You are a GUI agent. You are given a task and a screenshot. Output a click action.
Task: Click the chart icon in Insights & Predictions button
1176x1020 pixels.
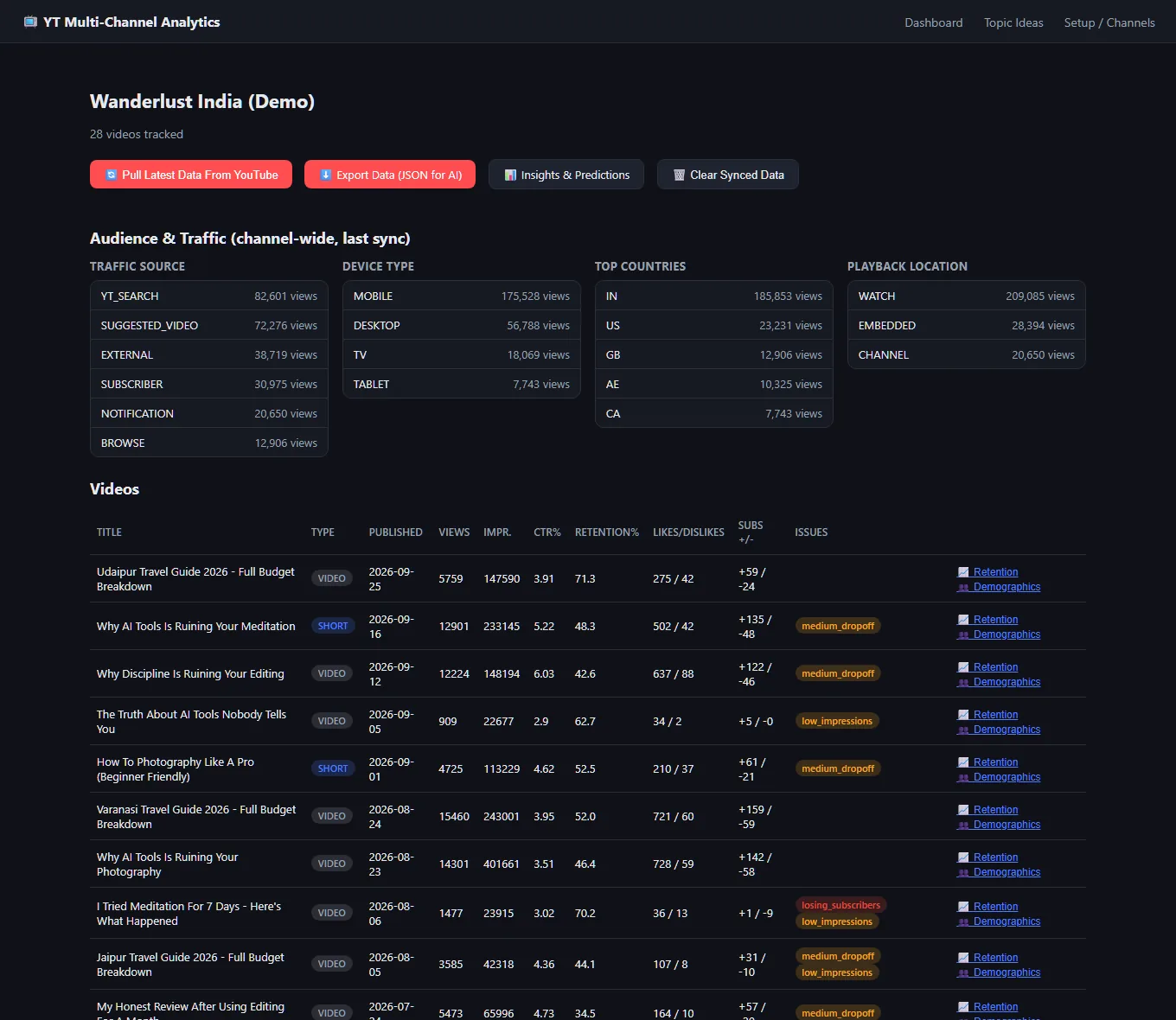[510, 175]
